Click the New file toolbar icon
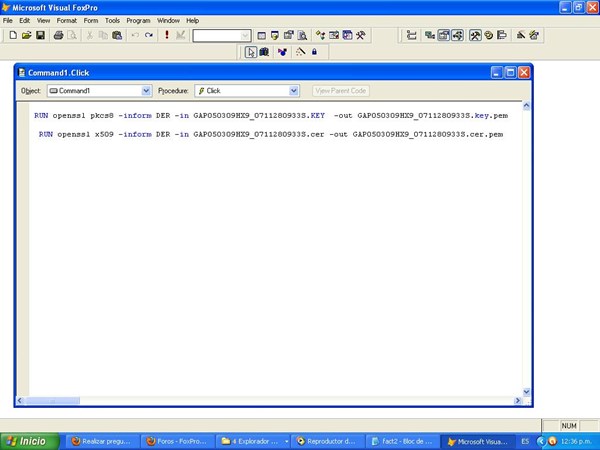This screenshot has width=600, height=450. 12,35
